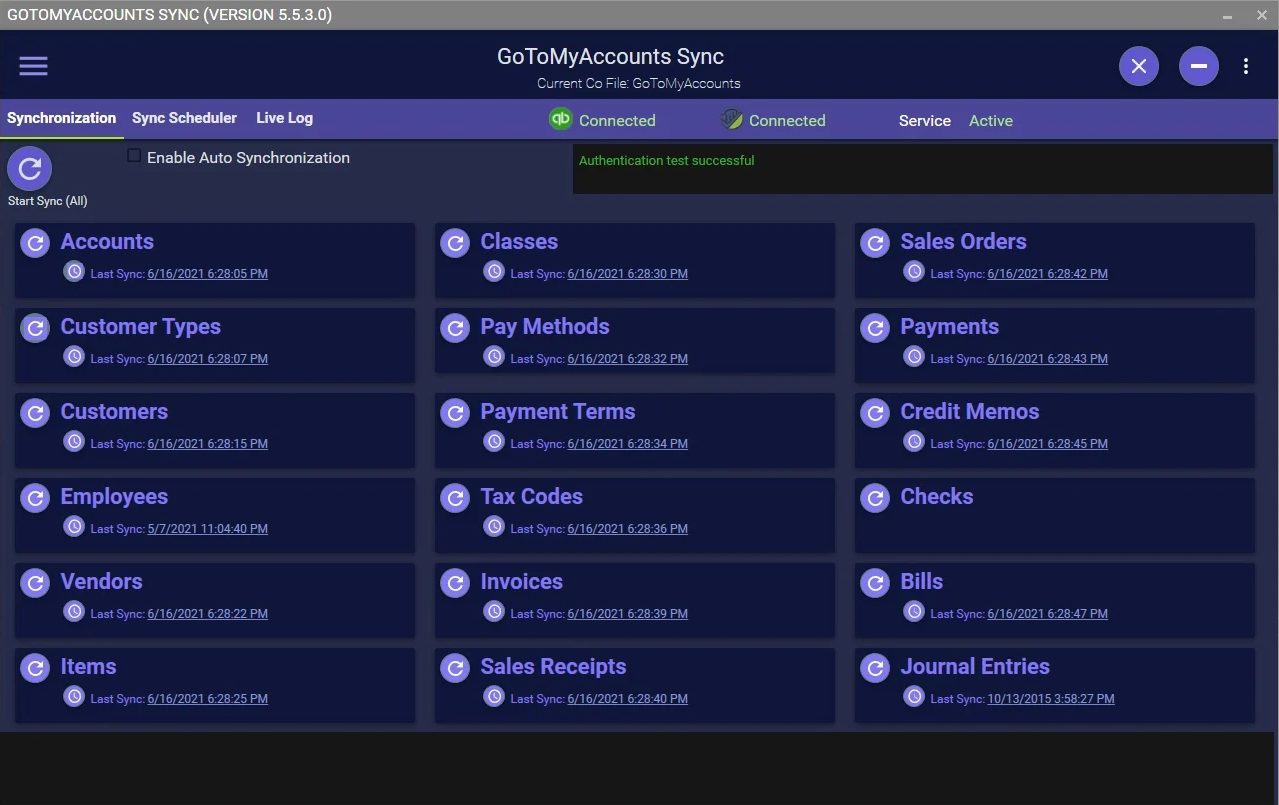Image resolution: width=1279 pixels, height=805 pixels.
Task: Switch to the Synchronization tab
Action: click(62, 118)
